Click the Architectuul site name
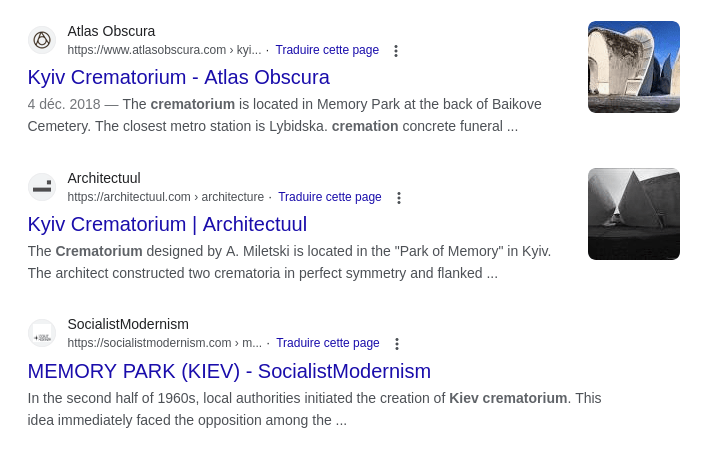The image size is (721, 458). click(104, 178)
